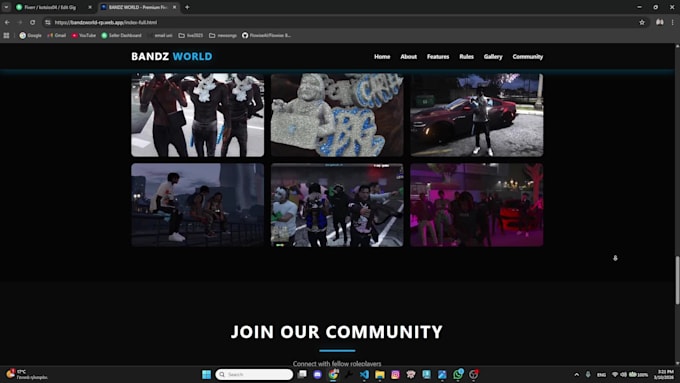Open gallery image of pink-lit night party
Screen dimensions: 680x383
click(477, 205)
